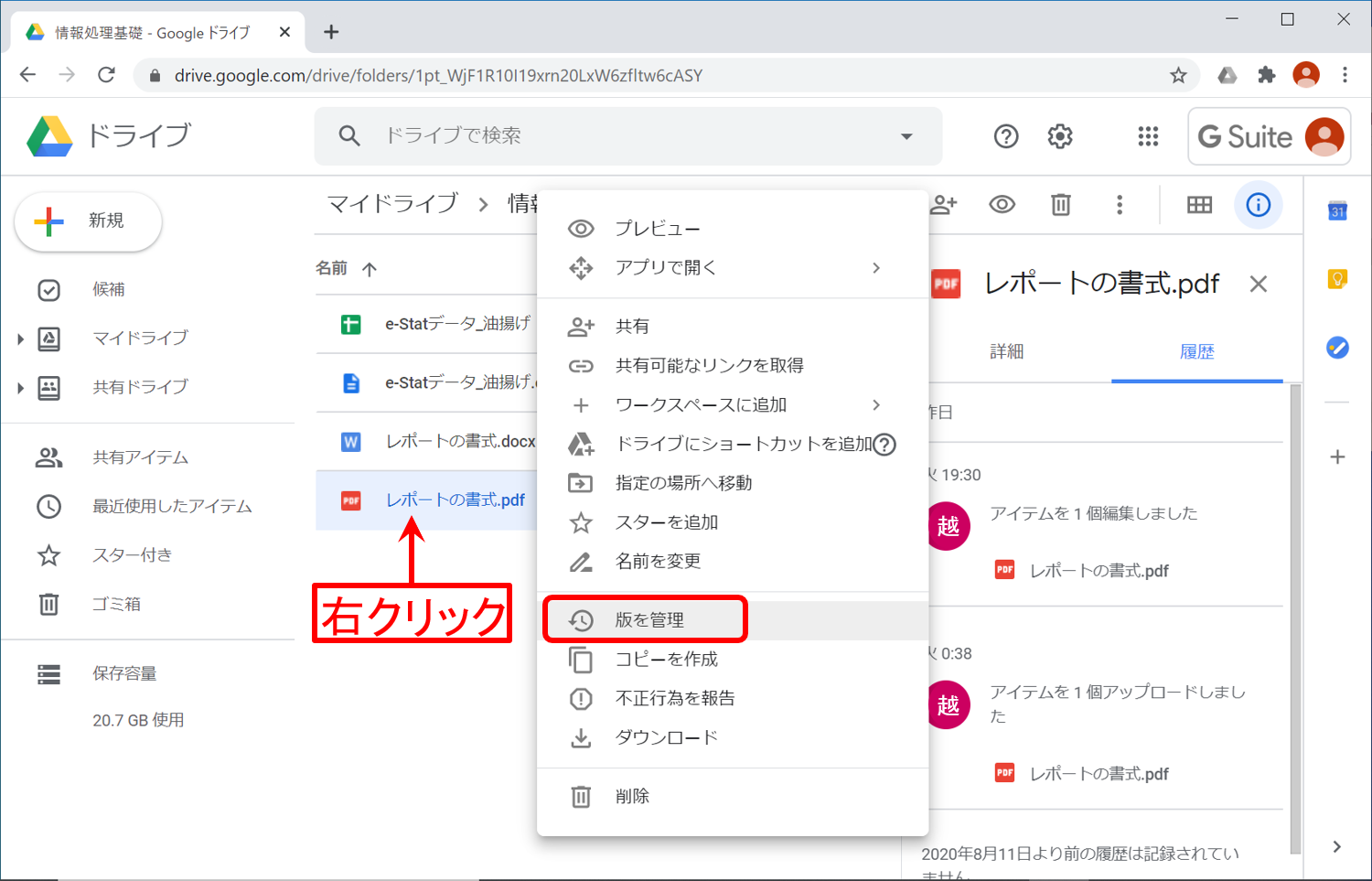The image size is (1372, 881).
Task: Expand 共有ドライブ tree arrow
Action: click(x=20, y=388)
